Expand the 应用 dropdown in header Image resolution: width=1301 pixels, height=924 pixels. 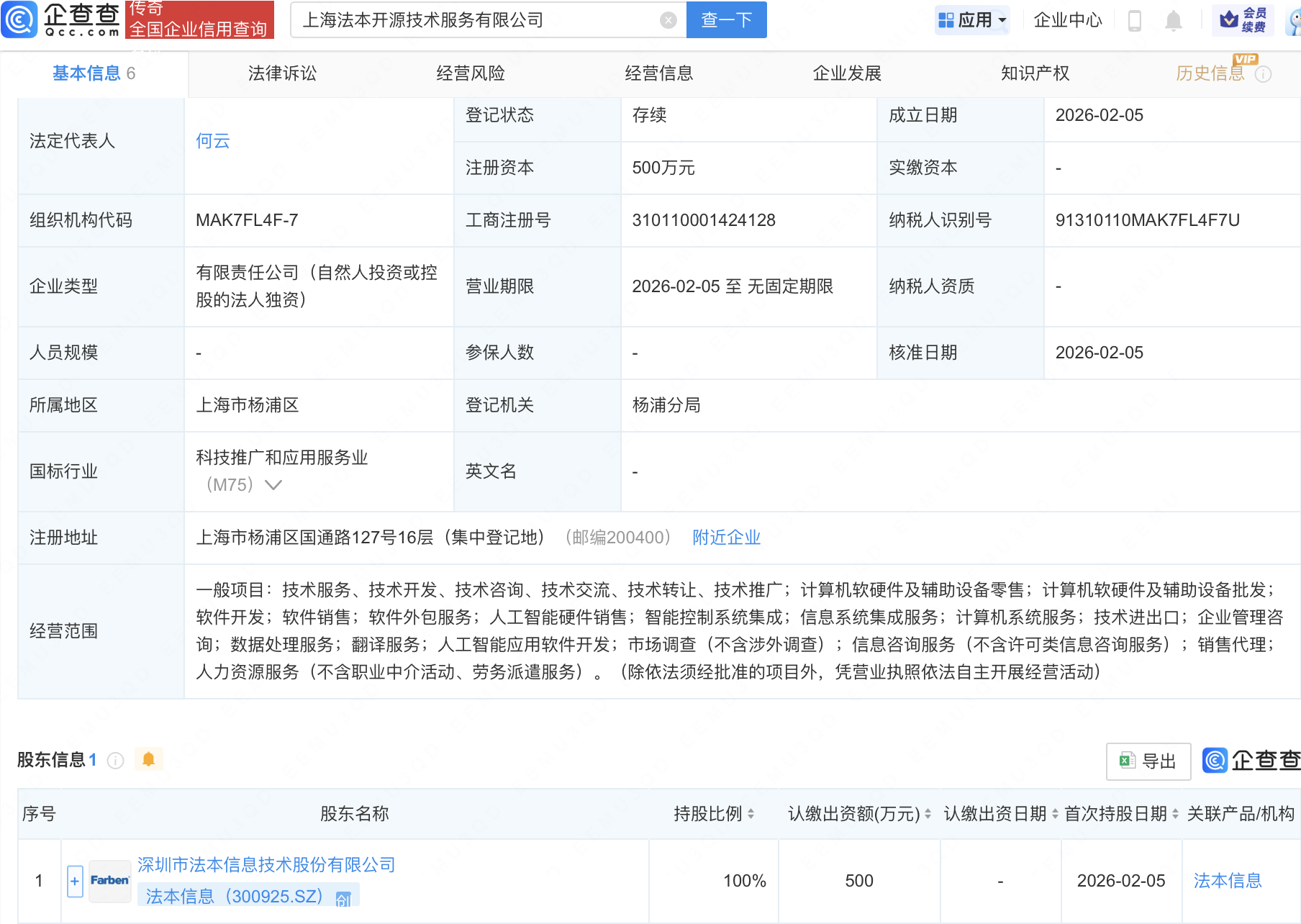click(972, 19)
